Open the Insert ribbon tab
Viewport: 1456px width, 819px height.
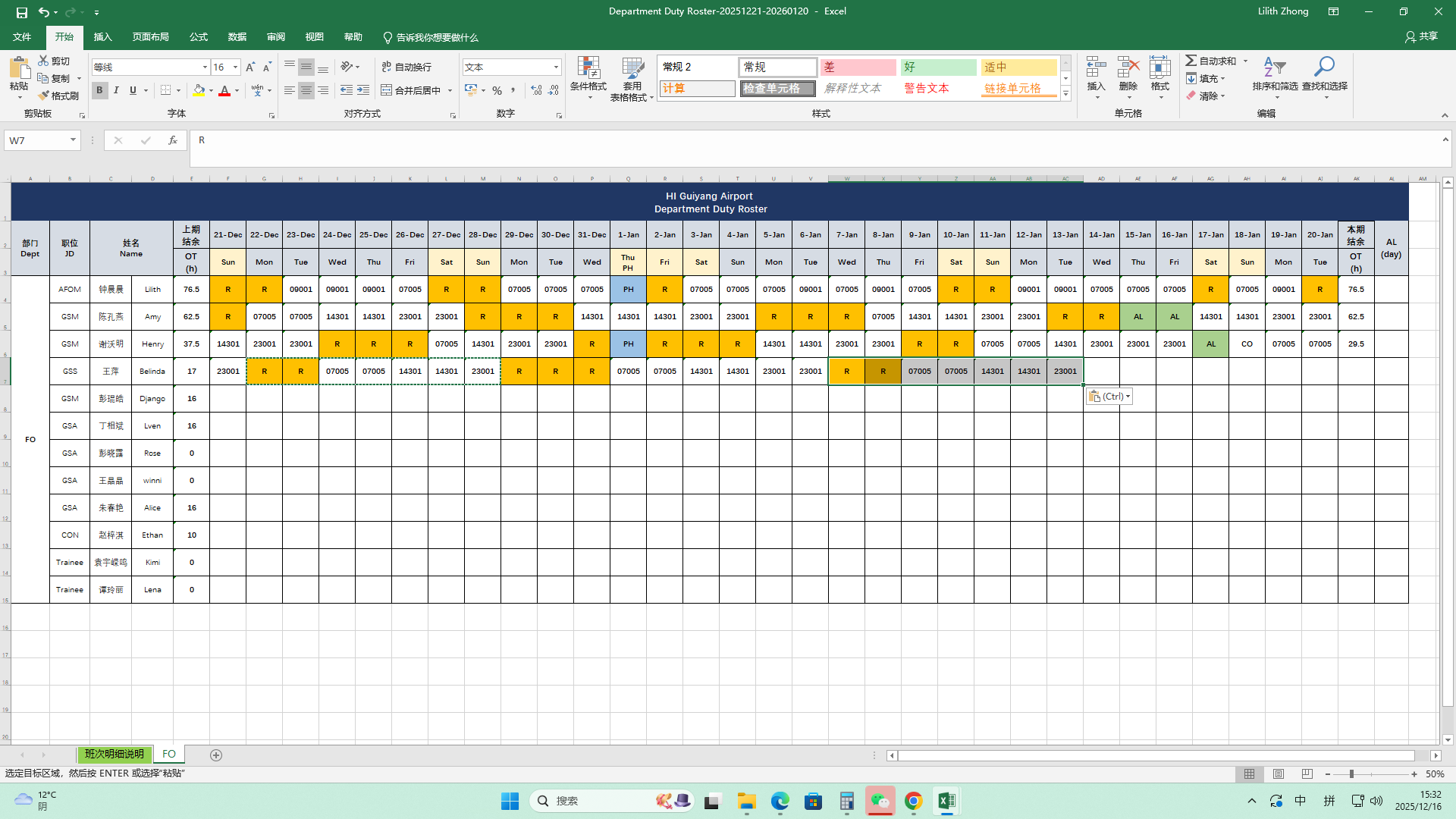(102, 37)
